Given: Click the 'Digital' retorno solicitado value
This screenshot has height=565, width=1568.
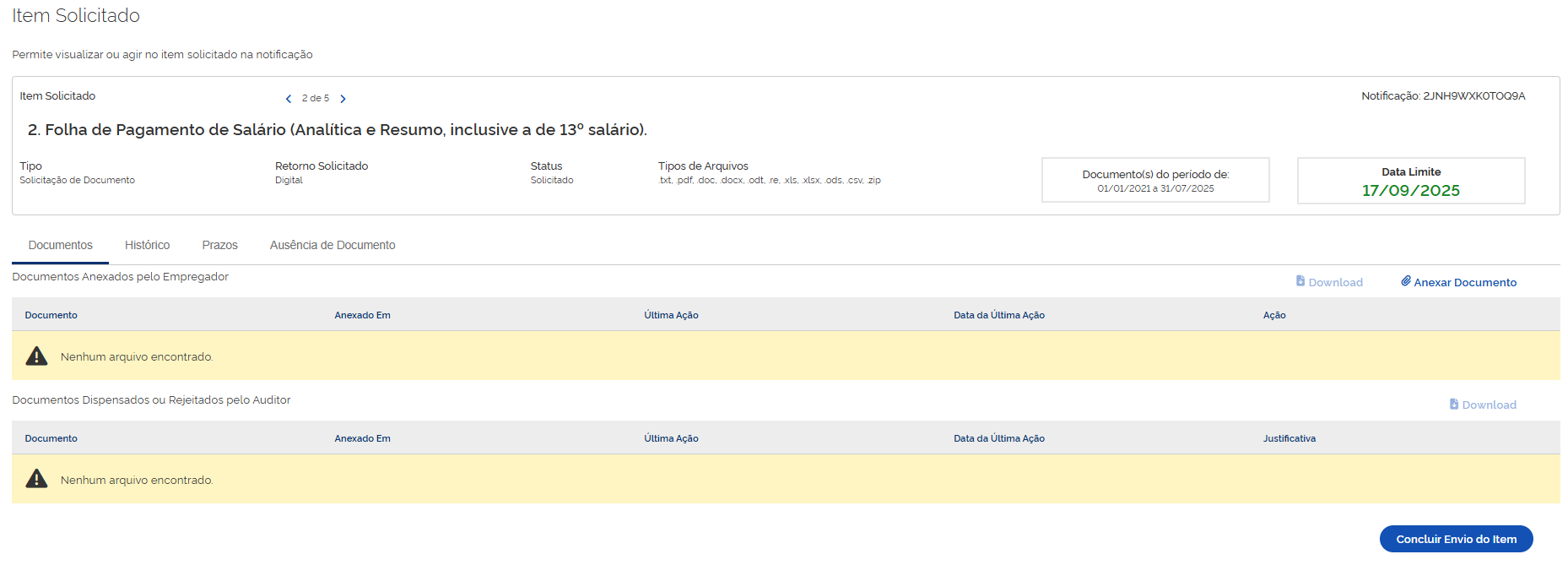Looking at the screenshot, I should click(x=289, y=181).
